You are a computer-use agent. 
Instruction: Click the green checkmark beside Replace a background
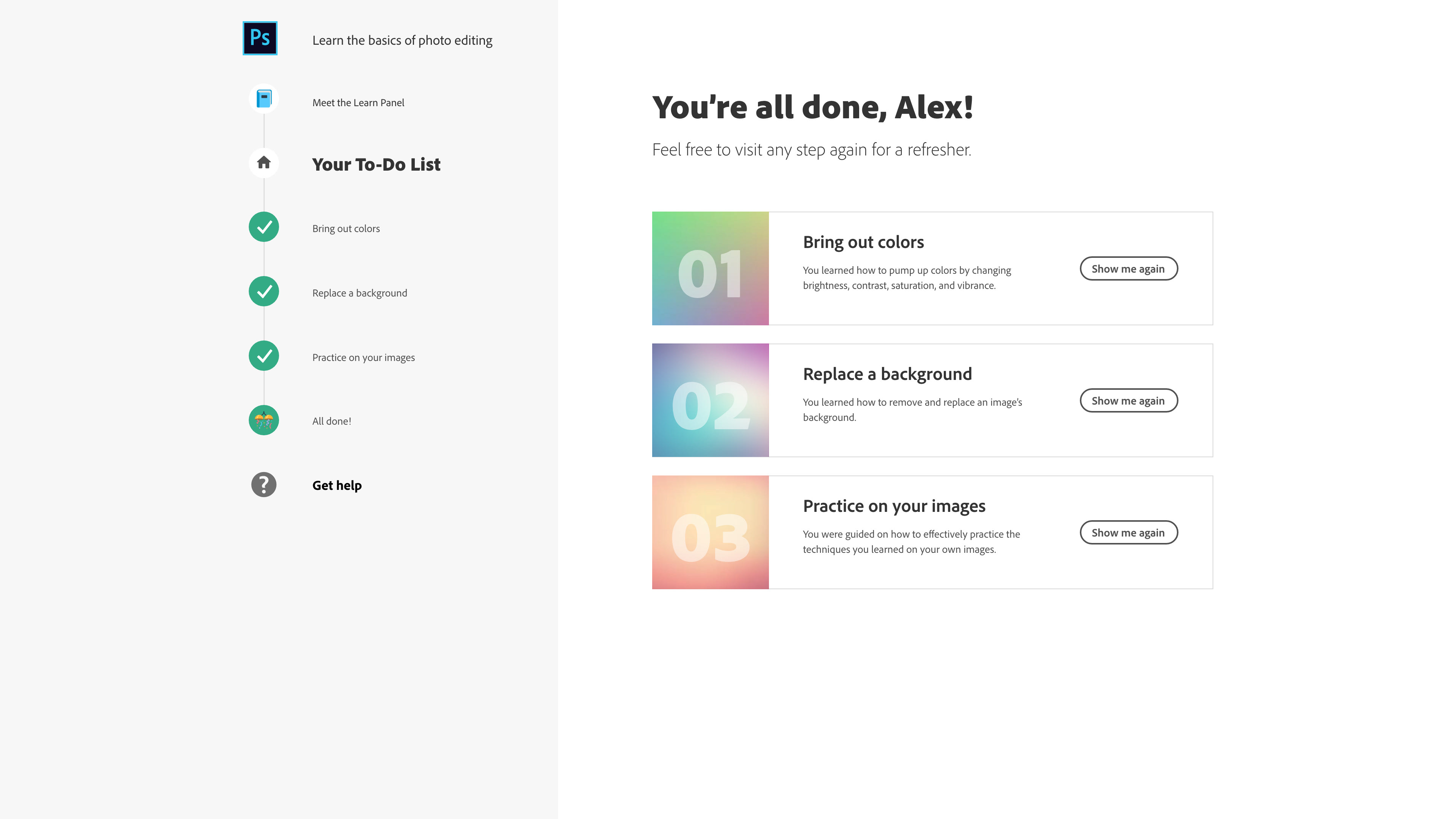[264, 292]
